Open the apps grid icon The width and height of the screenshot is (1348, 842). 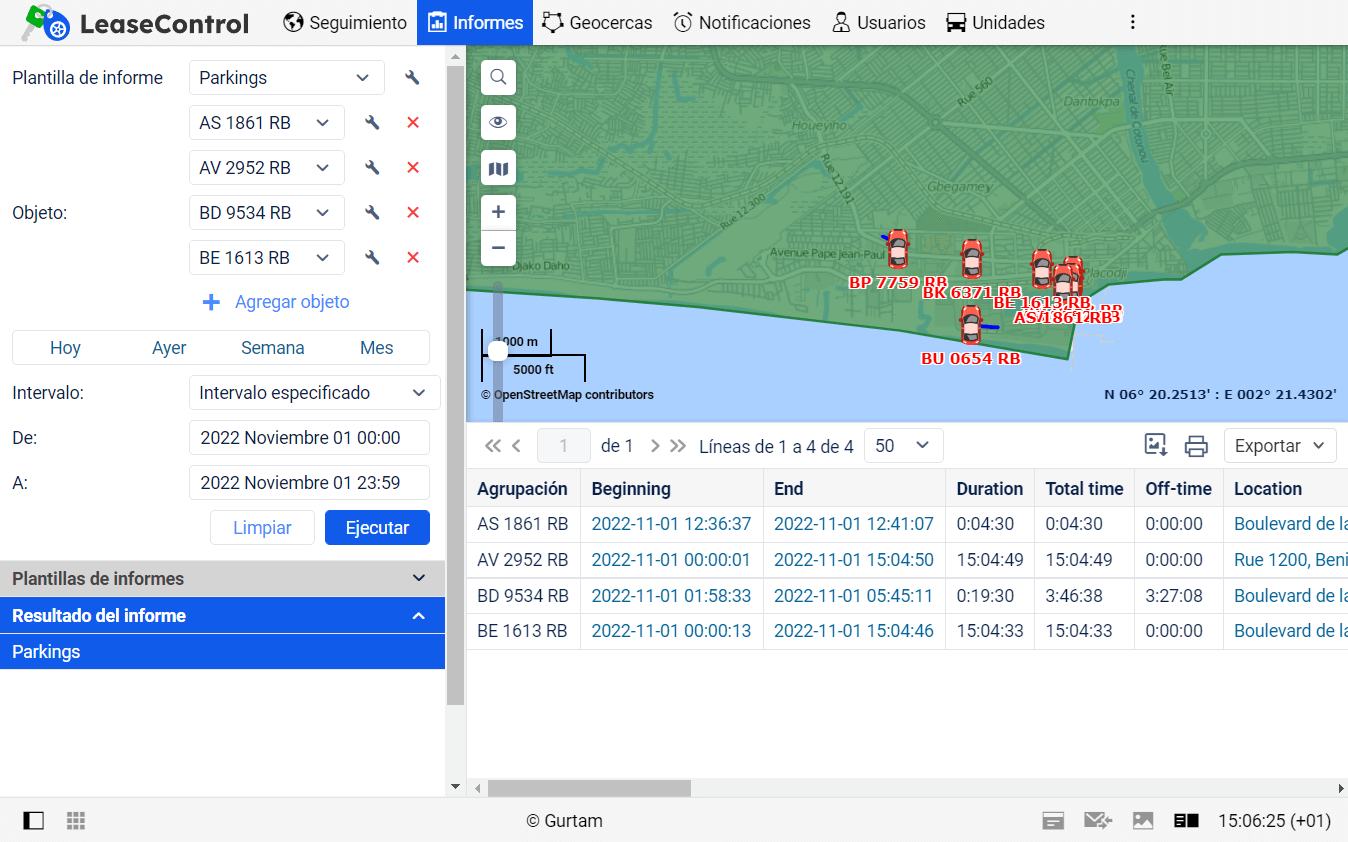(x=76, y=821)
